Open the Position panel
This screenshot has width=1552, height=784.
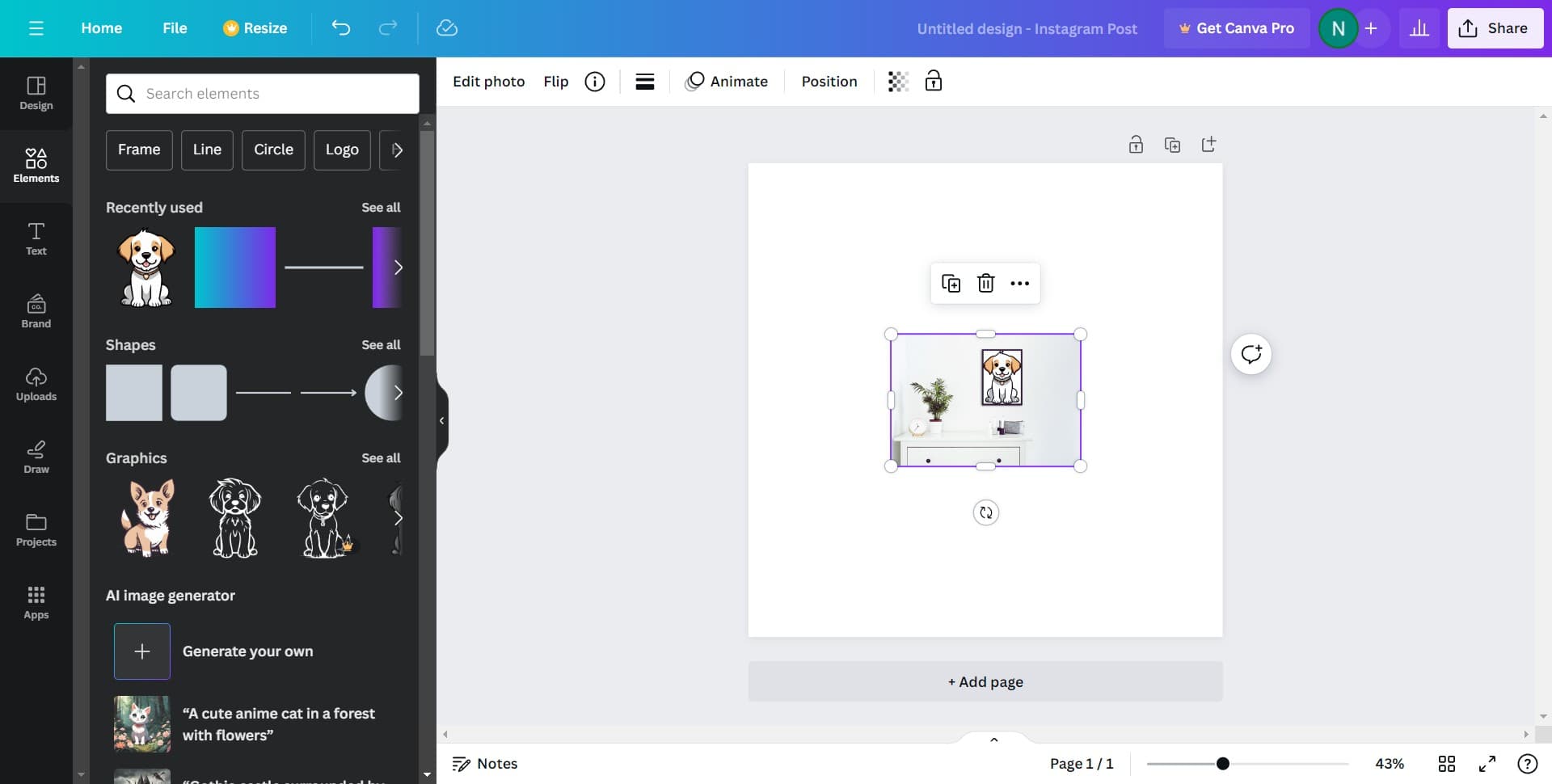(829, 81)
